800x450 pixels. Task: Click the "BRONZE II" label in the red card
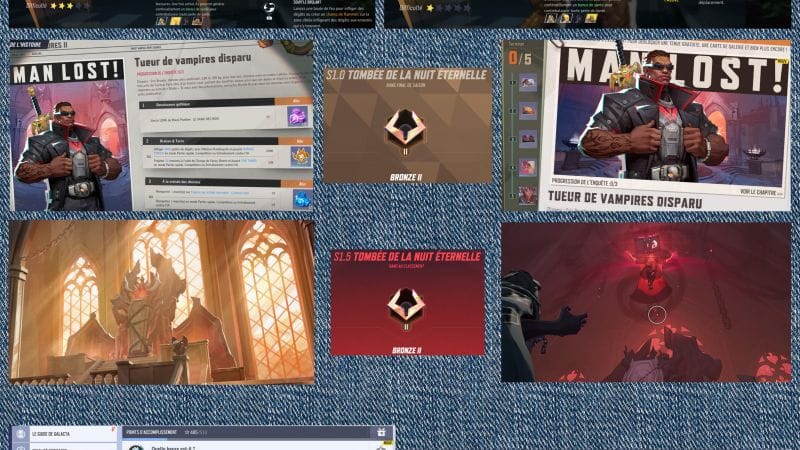[x=407, y=351]
